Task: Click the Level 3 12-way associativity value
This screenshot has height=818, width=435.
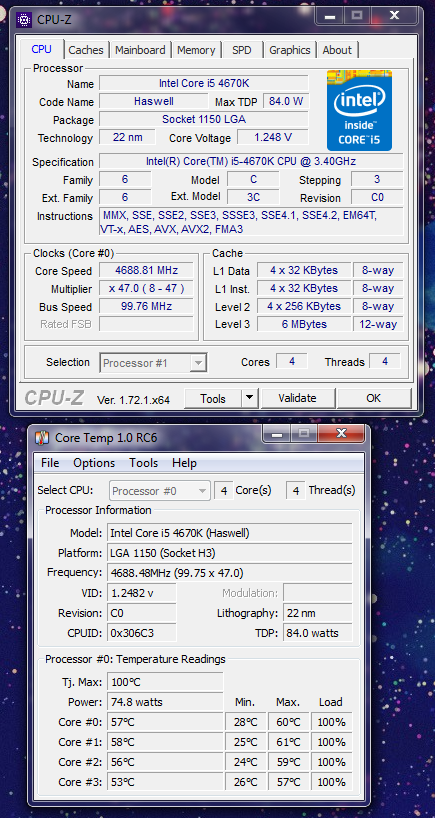Action: pos(378,324)
